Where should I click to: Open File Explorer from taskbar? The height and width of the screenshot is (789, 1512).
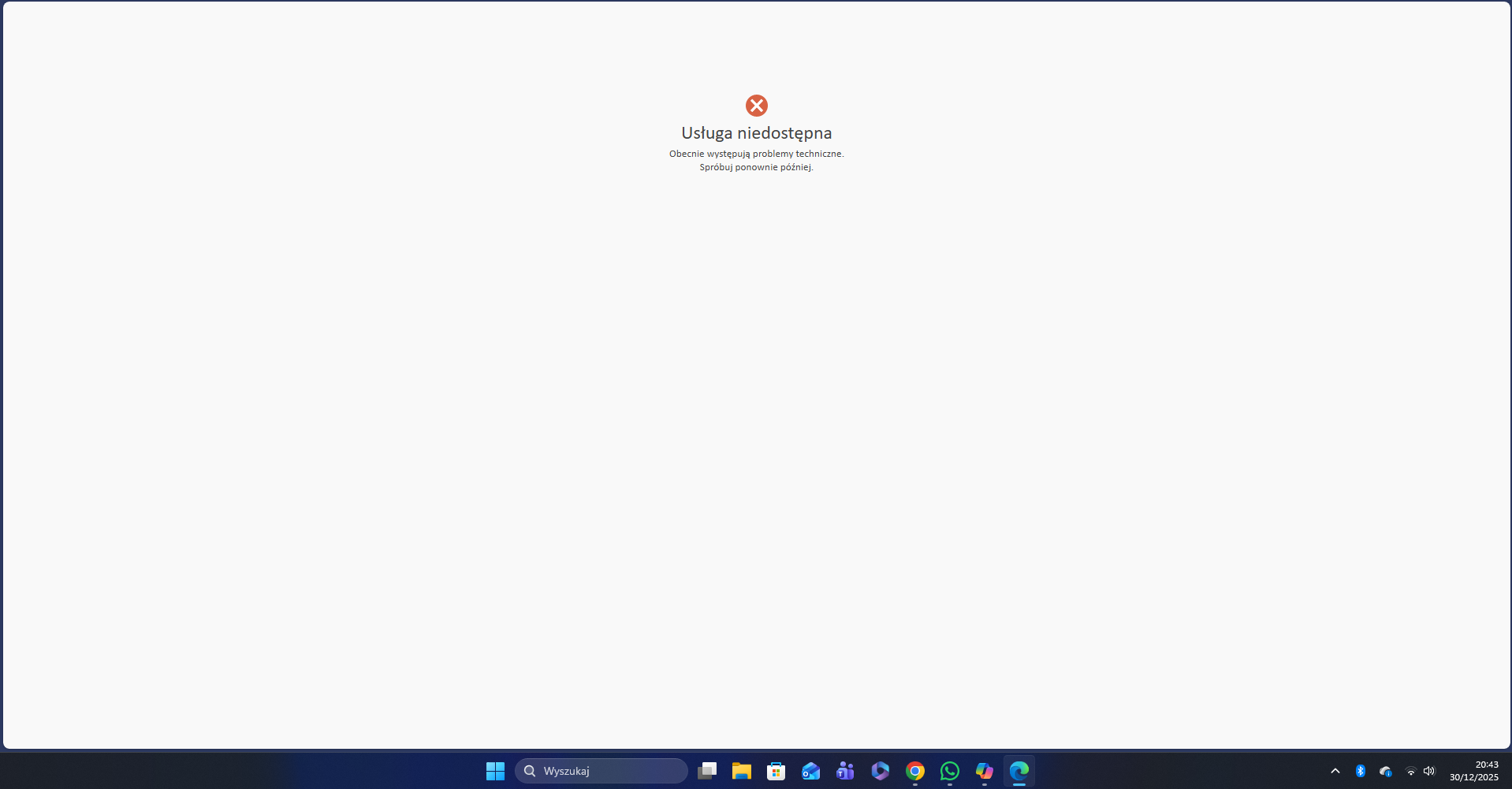coord(742,771)
